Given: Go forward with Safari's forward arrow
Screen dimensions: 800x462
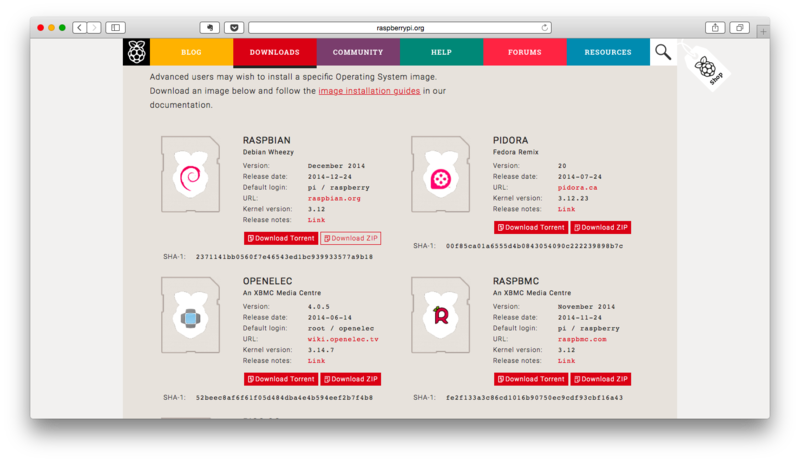Looking at the screenshot, I should (x=94, y=28).
